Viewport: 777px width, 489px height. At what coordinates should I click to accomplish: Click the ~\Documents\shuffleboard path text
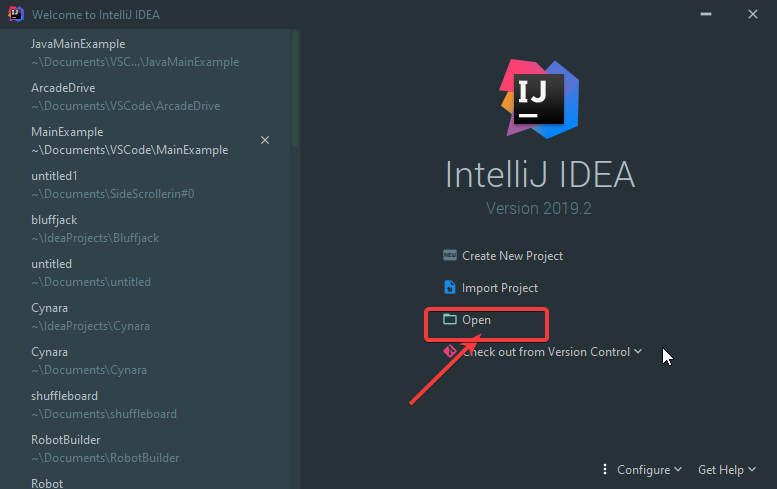coord(104,414)
